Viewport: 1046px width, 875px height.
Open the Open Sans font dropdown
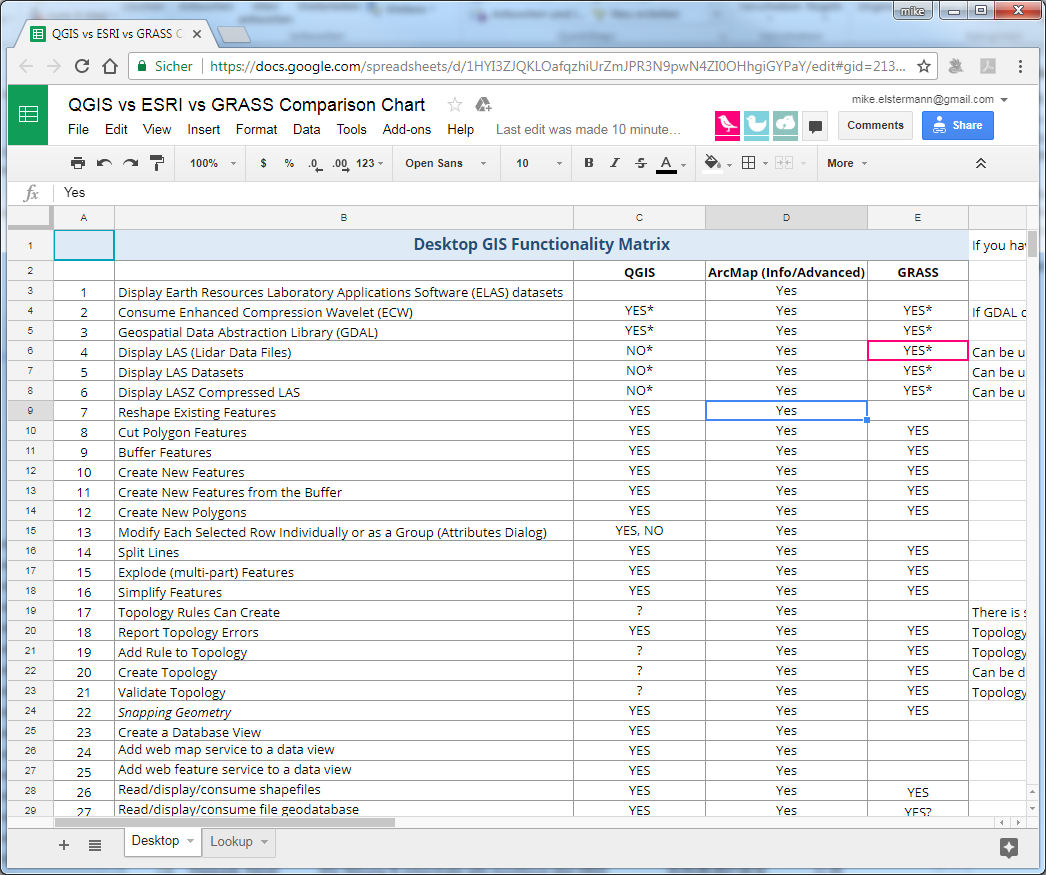[445, 163]
